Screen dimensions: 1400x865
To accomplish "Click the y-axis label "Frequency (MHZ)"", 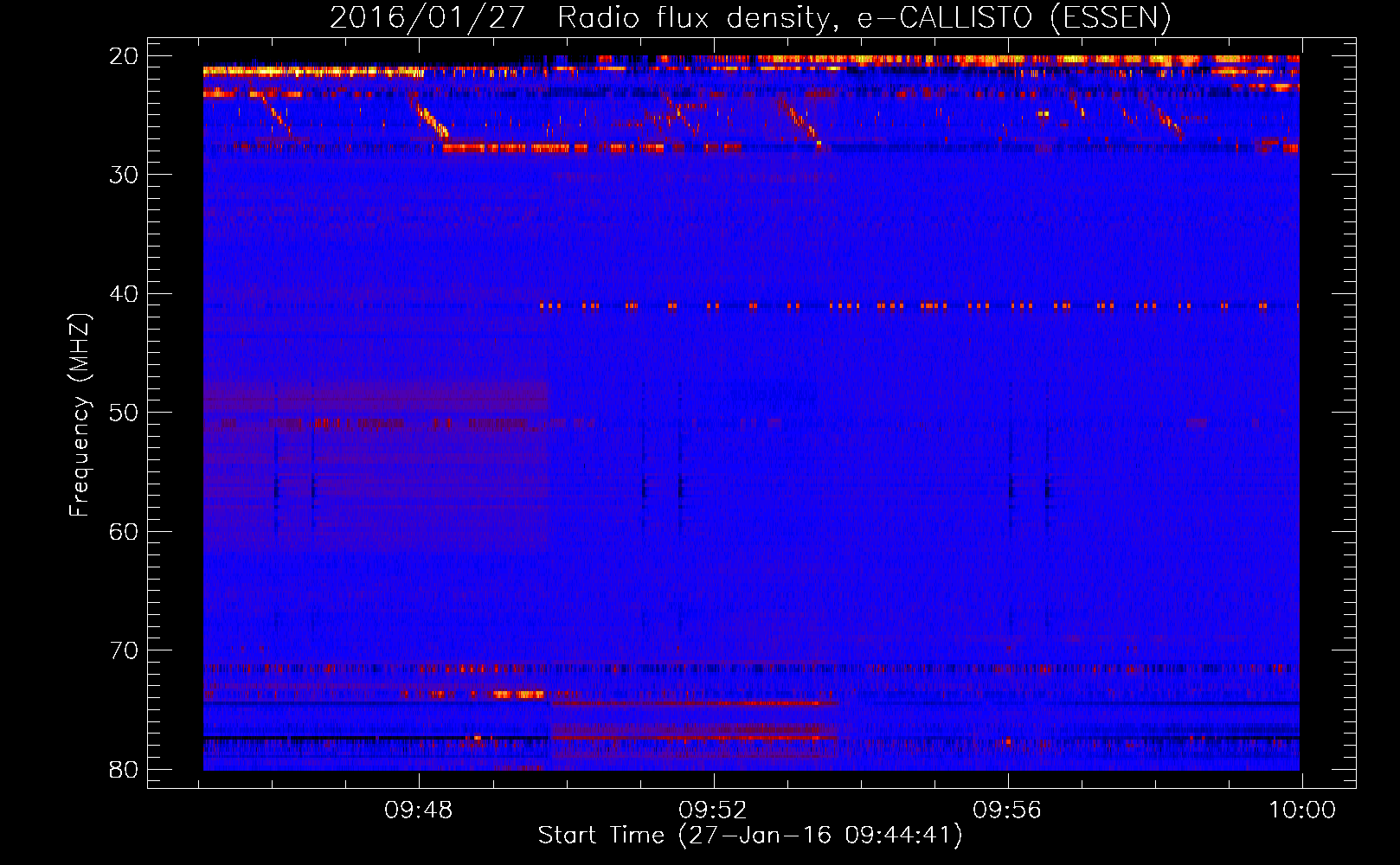I will (80, 415).
